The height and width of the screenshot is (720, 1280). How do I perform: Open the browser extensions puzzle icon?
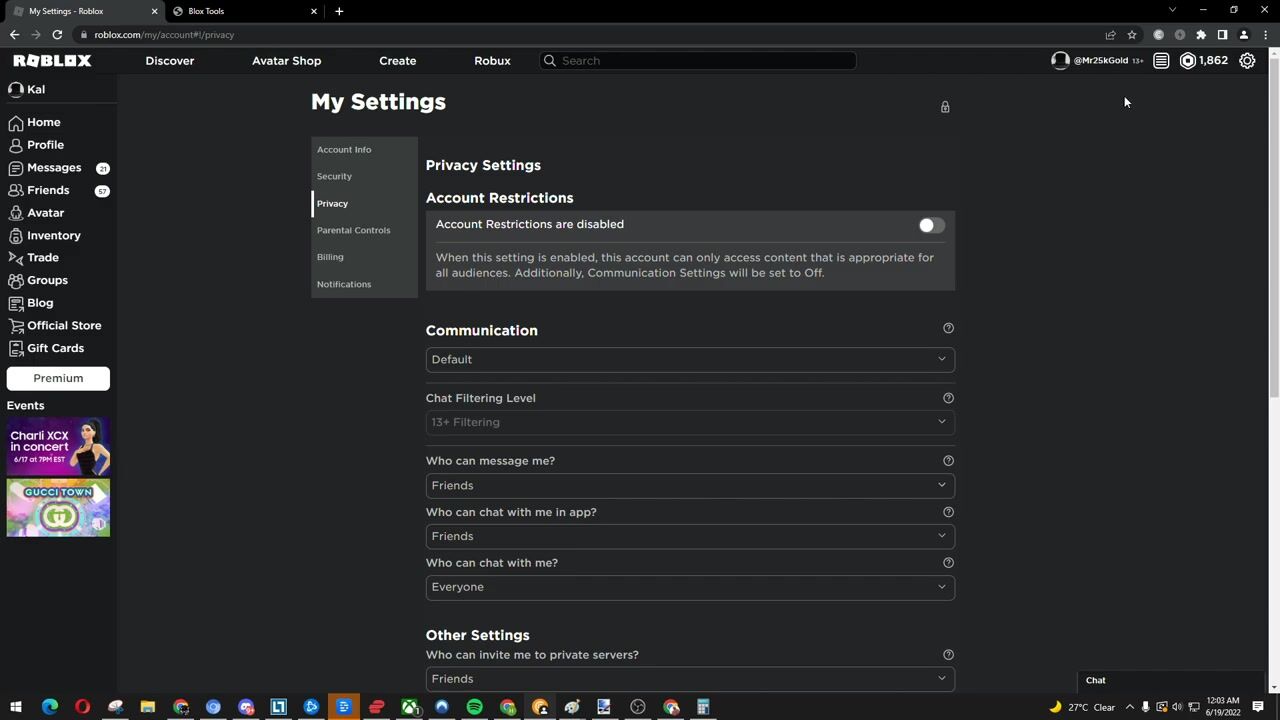click(x=1201, y=35)
